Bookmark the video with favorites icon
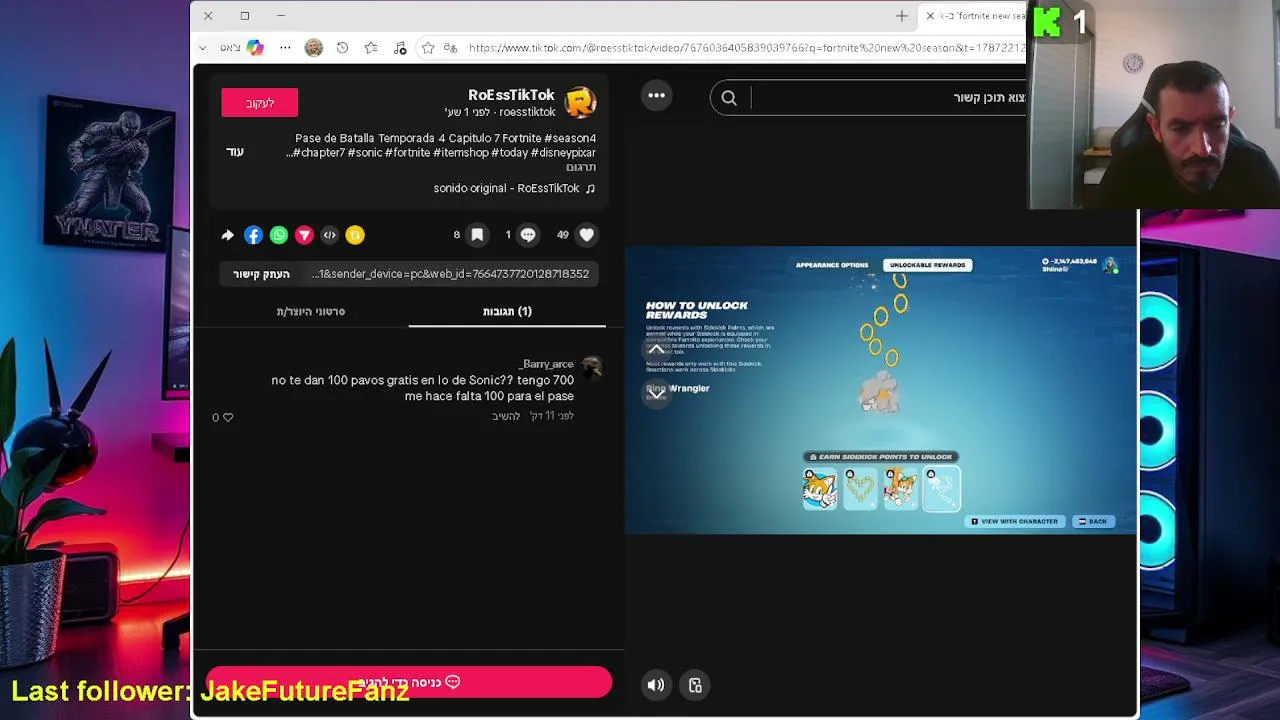 477,235
